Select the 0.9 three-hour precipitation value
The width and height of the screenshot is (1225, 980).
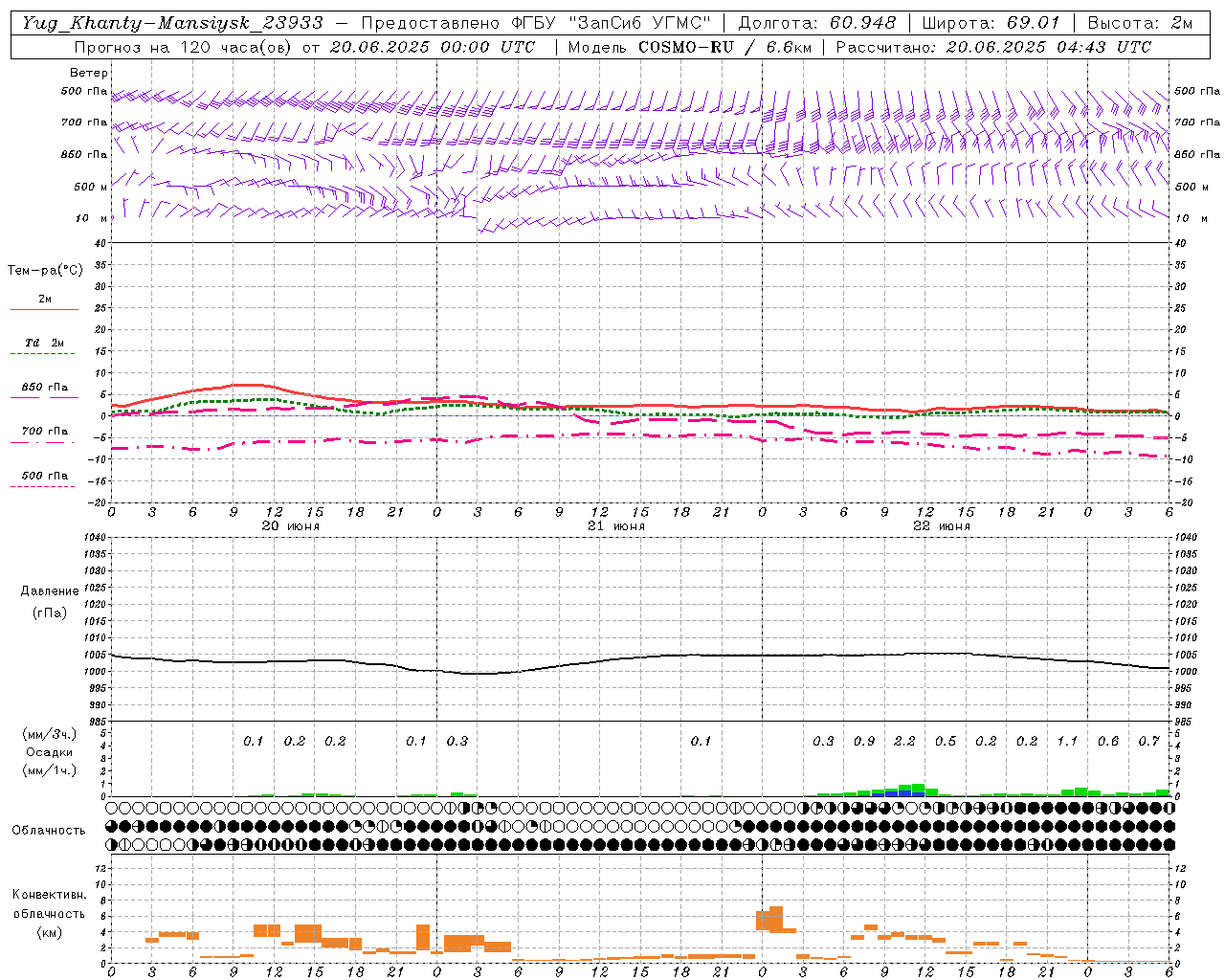point(864,741)
